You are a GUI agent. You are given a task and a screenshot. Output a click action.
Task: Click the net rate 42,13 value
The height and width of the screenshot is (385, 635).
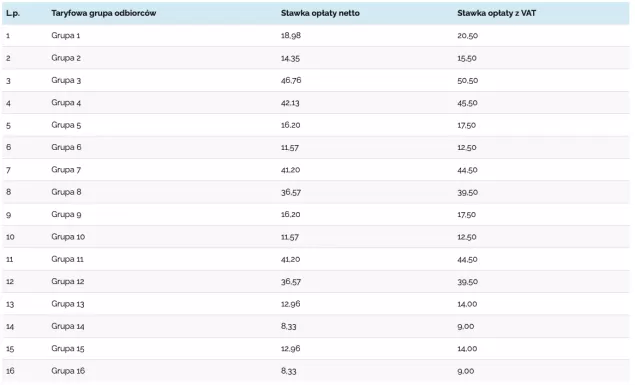pos(290,103)
